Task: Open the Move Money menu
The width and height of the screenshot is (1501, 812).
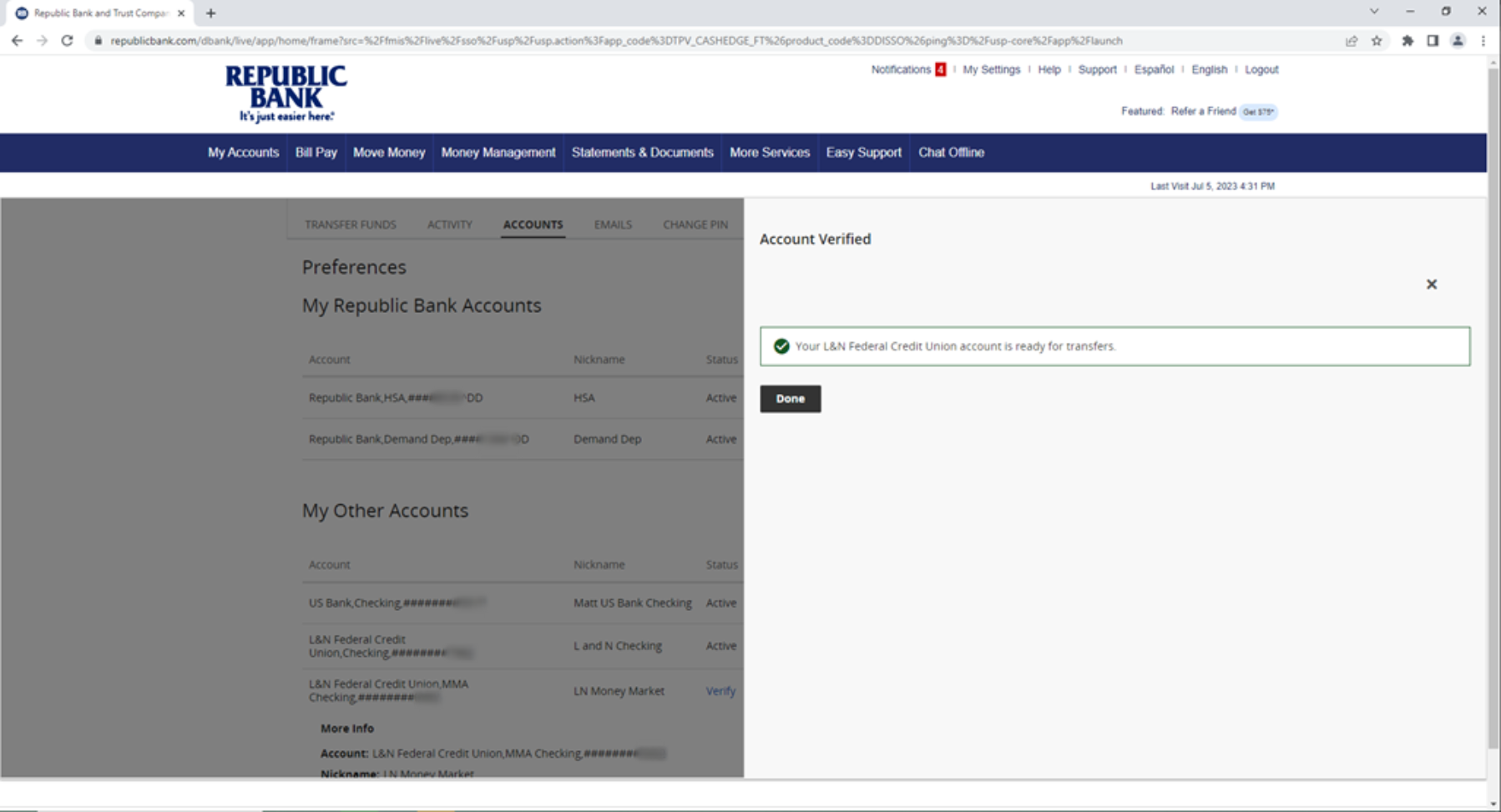Action: click(x=389, y=153)
